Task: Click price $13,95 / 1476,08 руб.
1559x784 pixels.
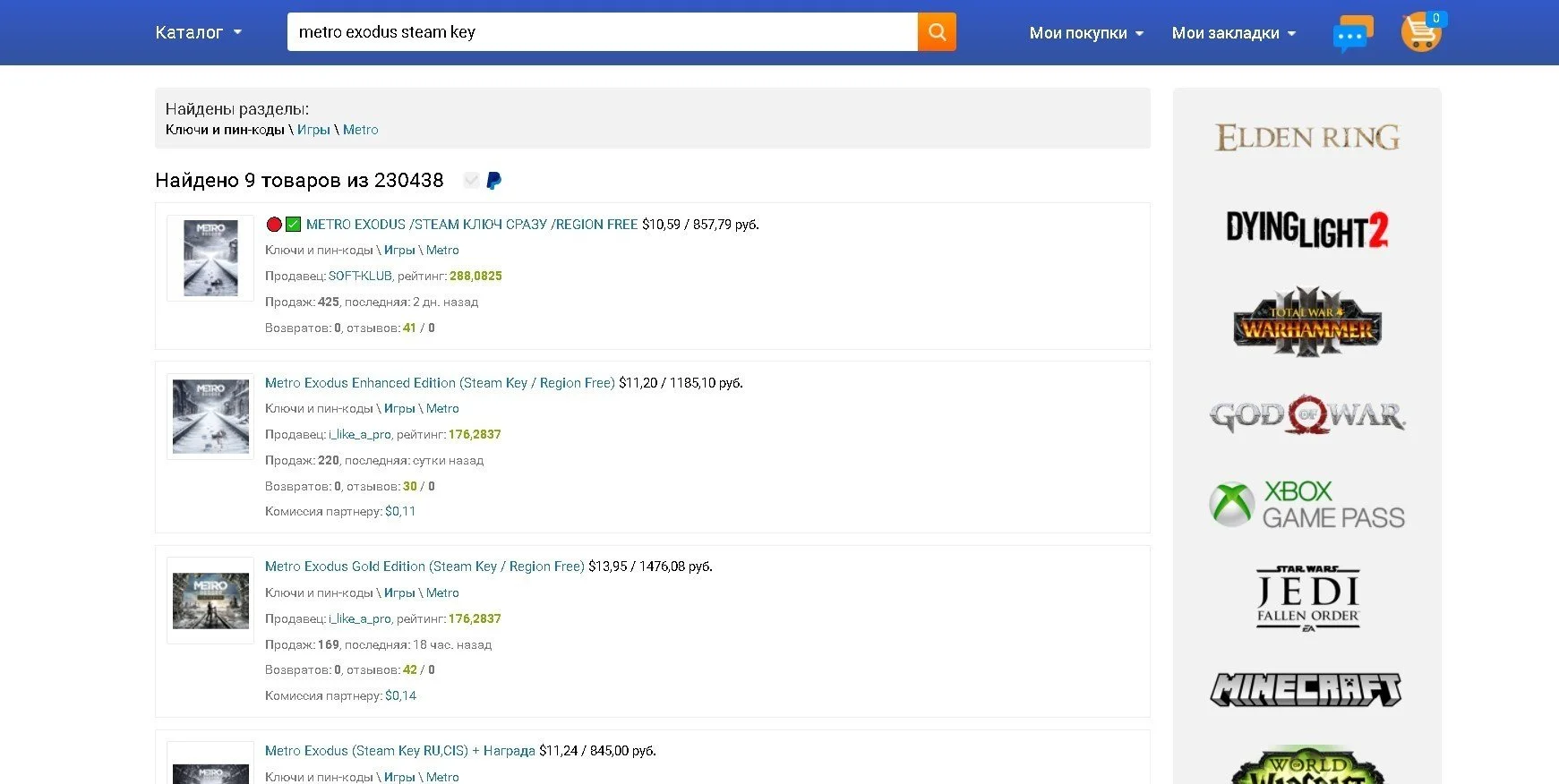Action: tap(650, 567)
